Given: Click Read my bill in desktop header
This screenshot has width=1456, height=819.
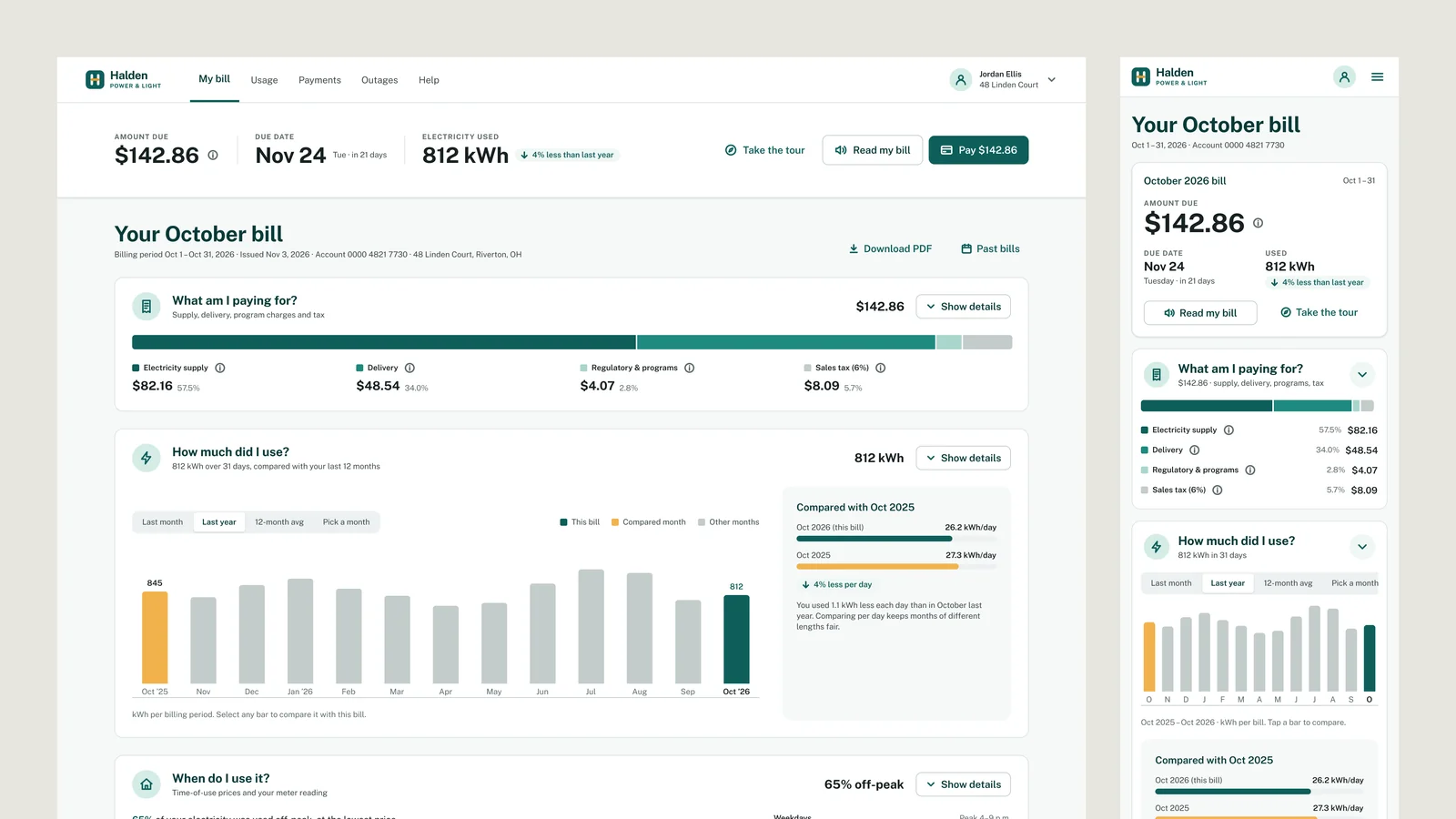Looking at the screenshot, I should tap(873, 150).
